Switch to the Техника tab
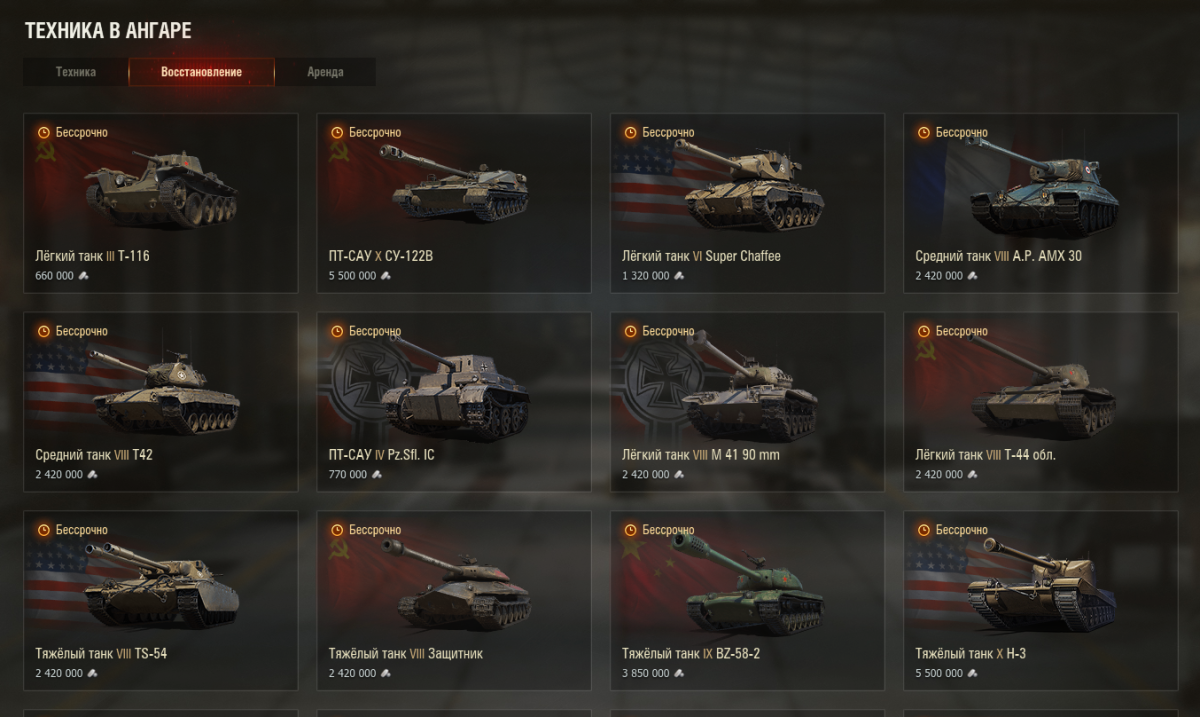The image size is (1200, 717). tap(76, 72)
